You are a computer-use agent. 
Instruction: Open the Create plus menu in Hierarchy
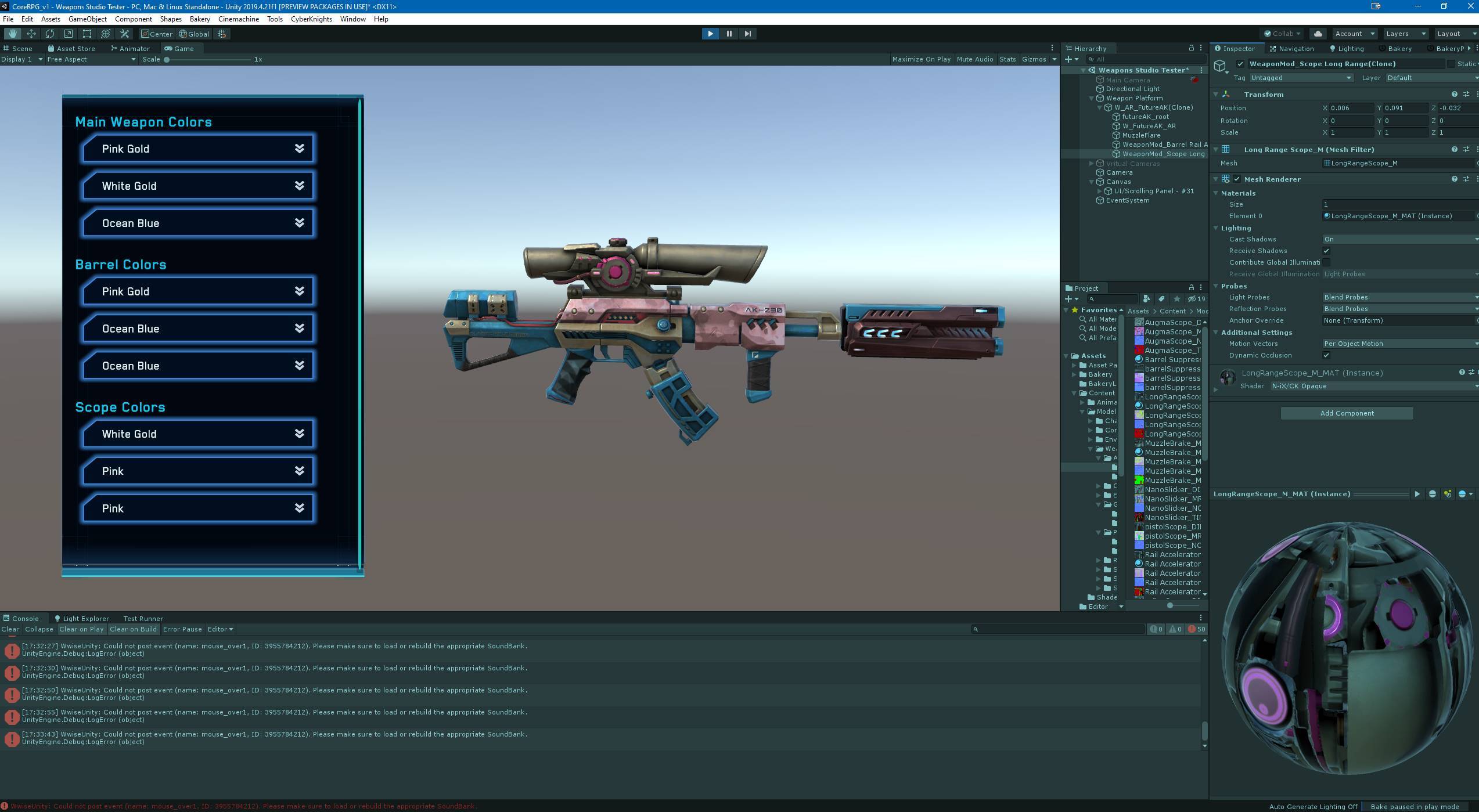click(1071, 59)
